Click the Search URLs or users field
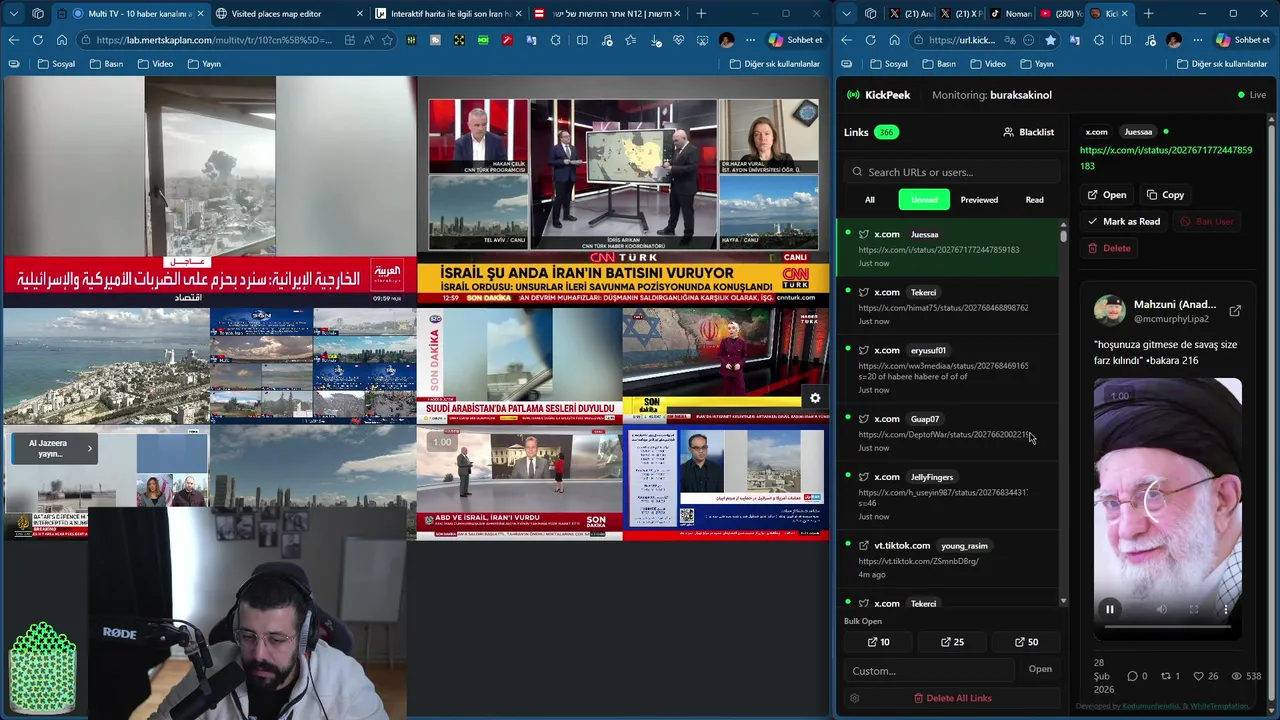Screen dimensions: 1280x720 point(951,172)
